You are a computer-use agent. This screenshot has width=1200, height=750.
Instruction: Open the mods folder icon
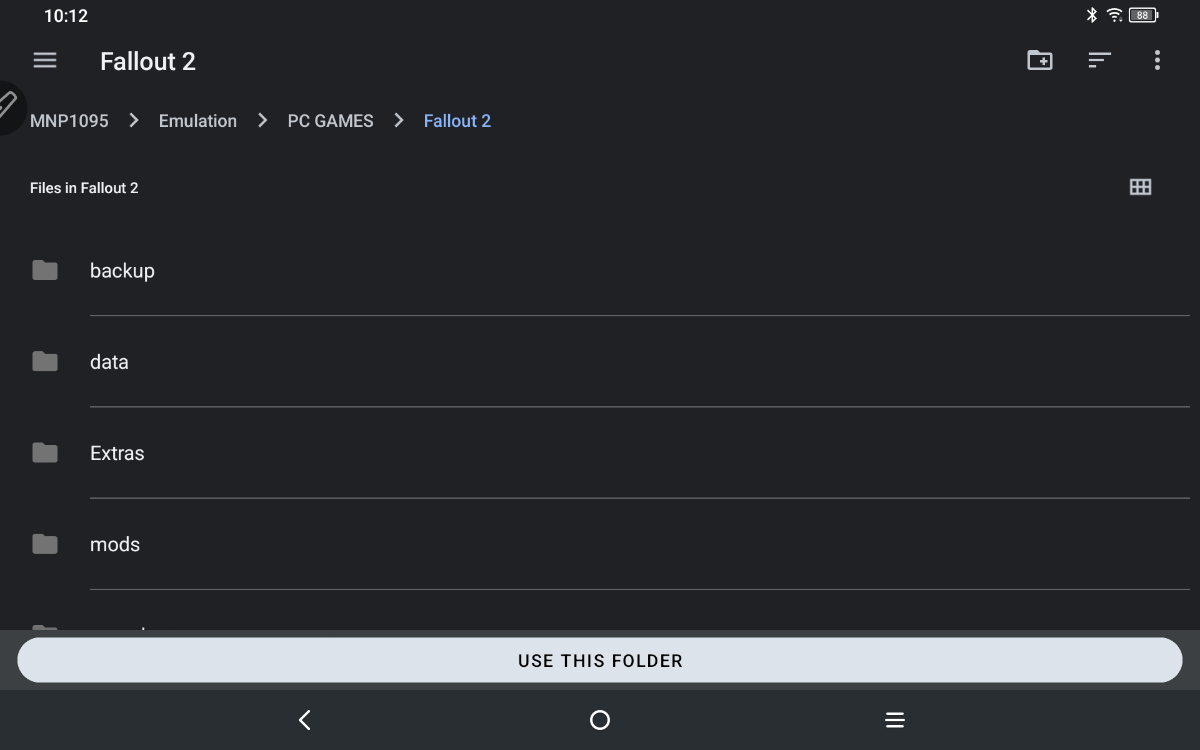pos(45,544)
